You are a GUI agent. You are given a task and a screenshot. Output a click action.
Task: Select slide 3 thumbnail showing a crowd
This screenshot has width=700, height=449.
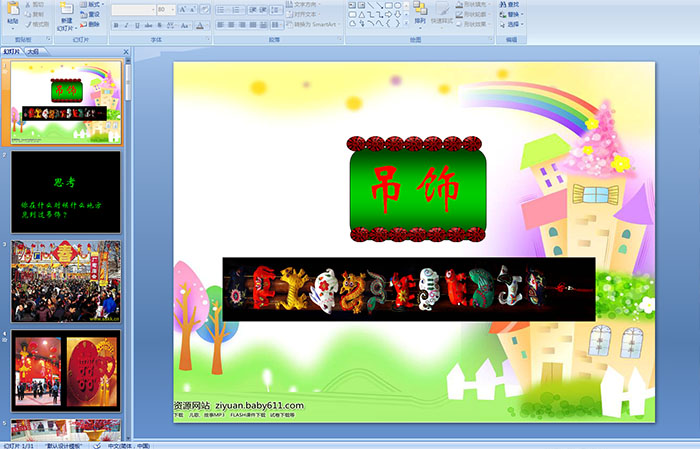tap(66, 281)
